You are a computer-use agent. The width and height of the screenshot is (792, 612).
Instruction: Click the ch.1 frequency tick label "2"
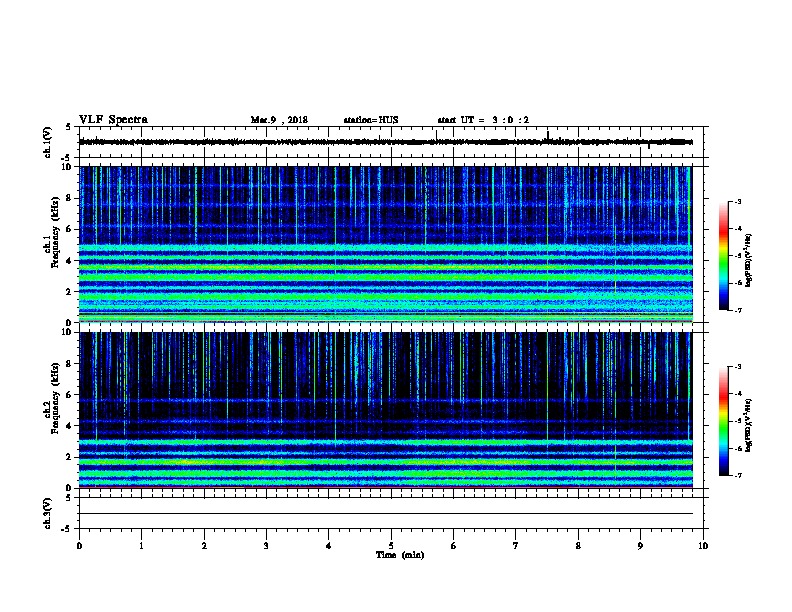70,292
